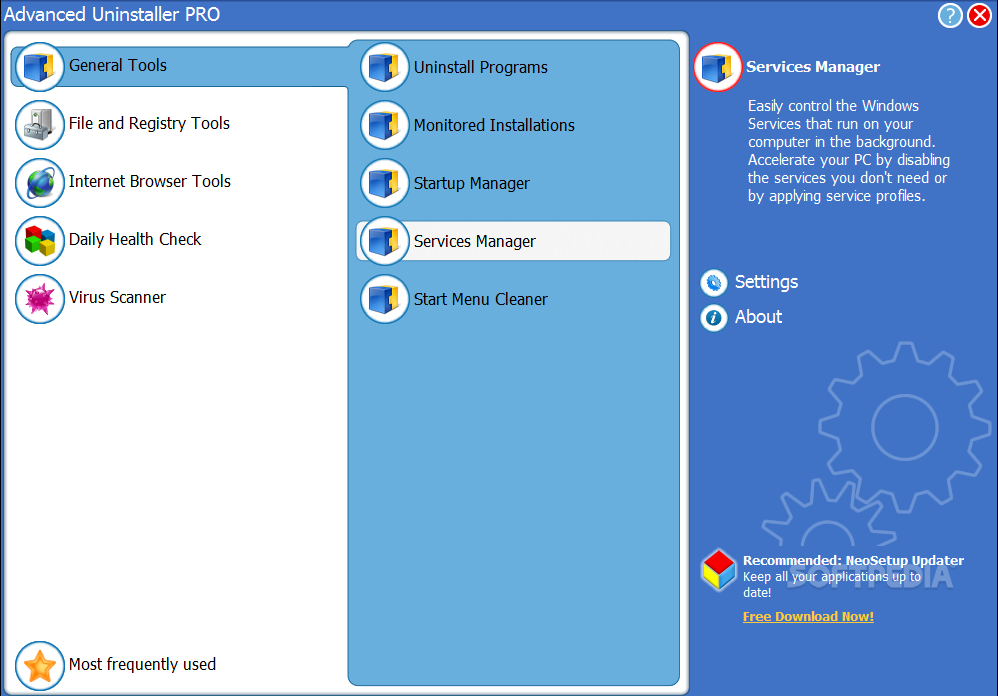Click the Internet Browser Tools globe icon
998x696 pixels.
coord(39,183)
